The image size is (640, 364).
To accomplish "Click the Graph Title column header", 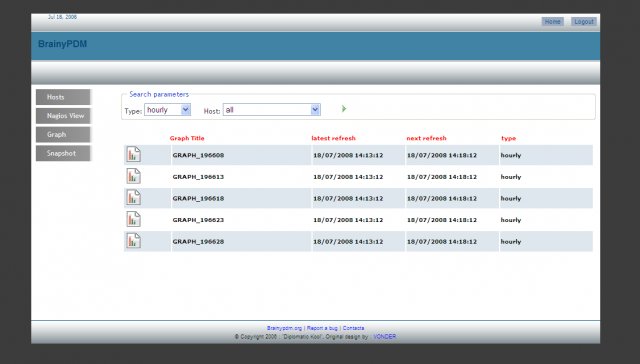I will [187, 138].
